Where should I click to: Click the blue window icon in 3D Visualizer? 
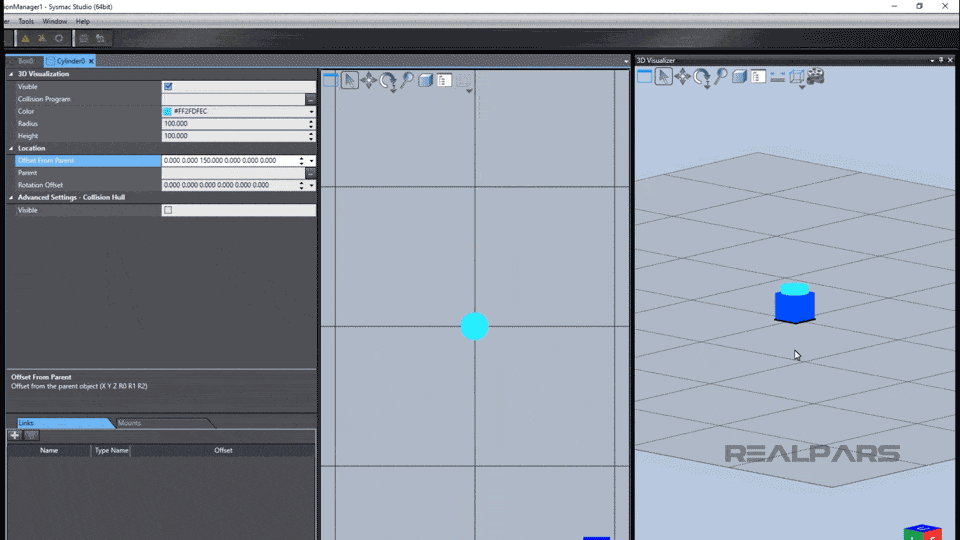click(644, 77)
